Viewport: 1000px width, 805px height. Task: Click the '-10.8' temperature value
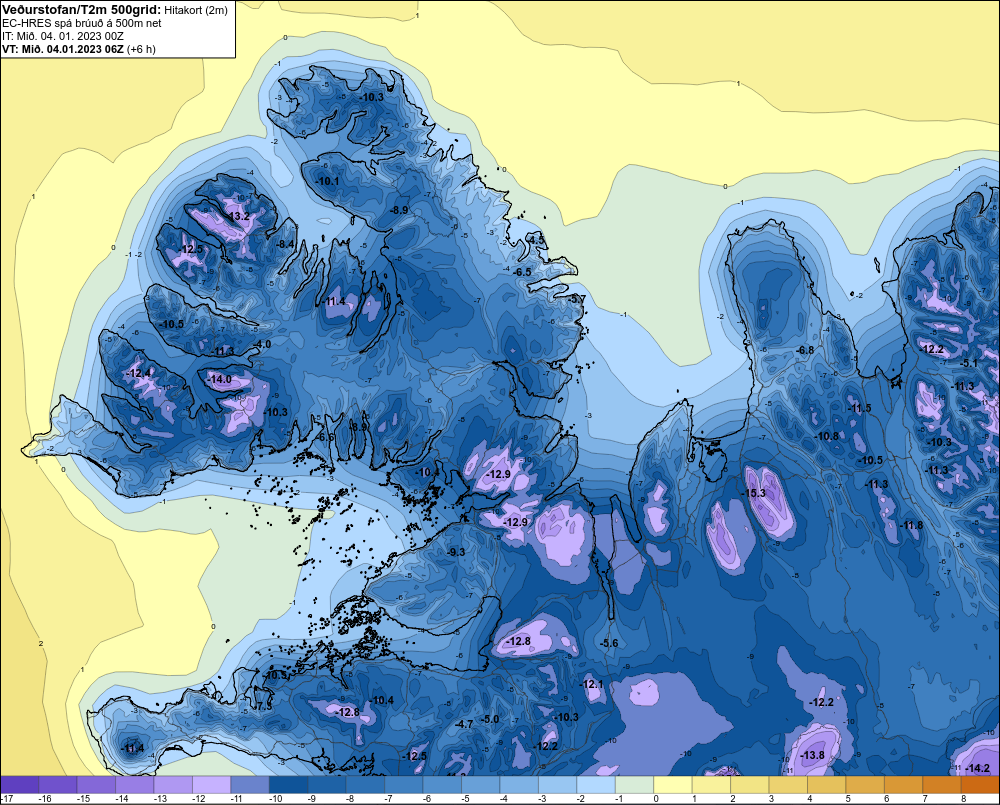pyautogui.click(x=827, y=436)
